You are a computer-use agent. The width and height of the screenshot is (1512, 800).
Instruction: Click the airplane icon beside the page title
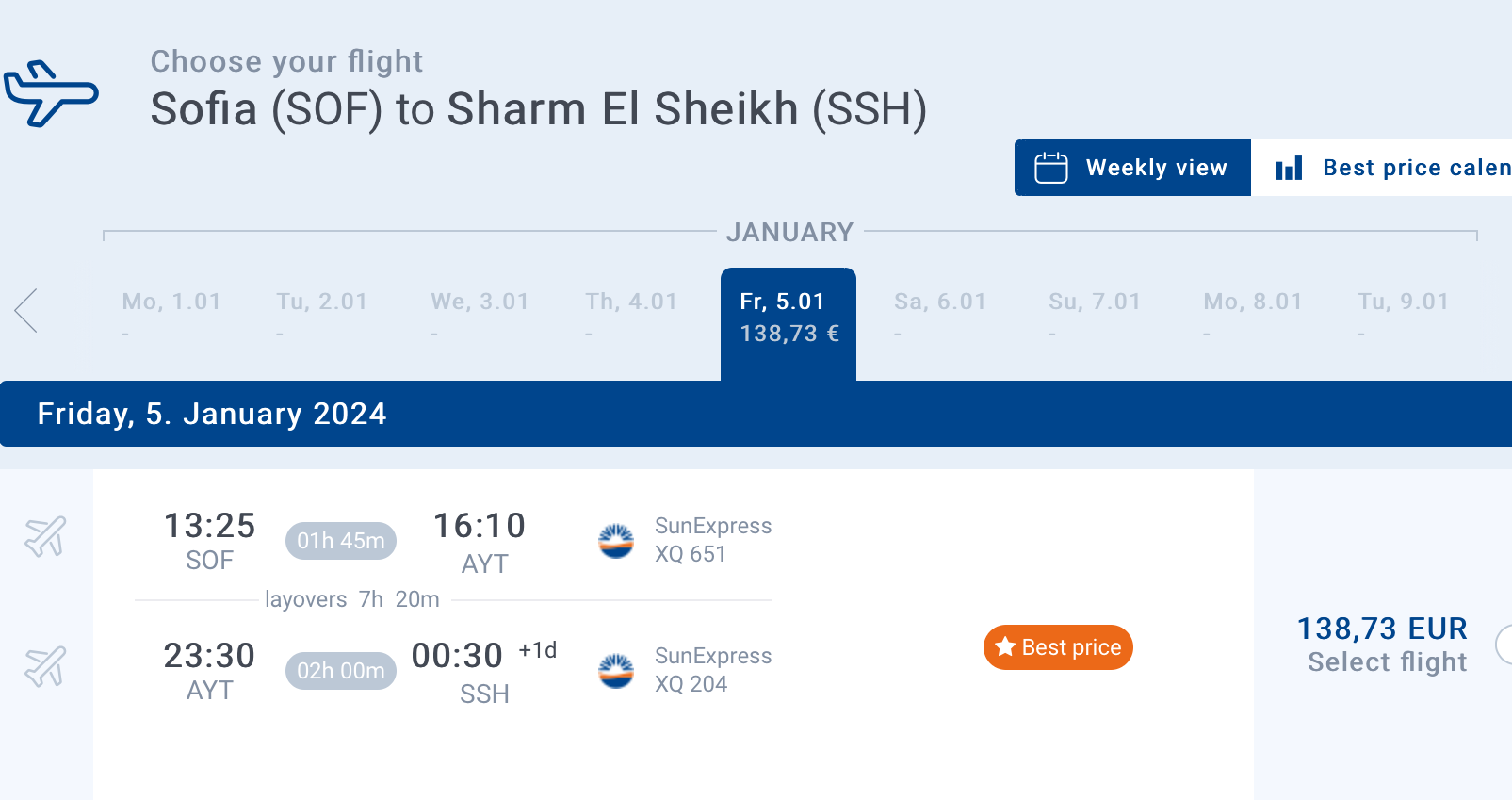[x=50, y=93]
